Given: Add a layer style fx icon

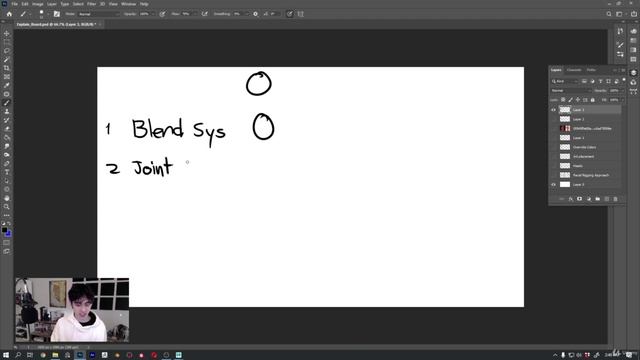Looking at the screenshot, I should (571, 199).
